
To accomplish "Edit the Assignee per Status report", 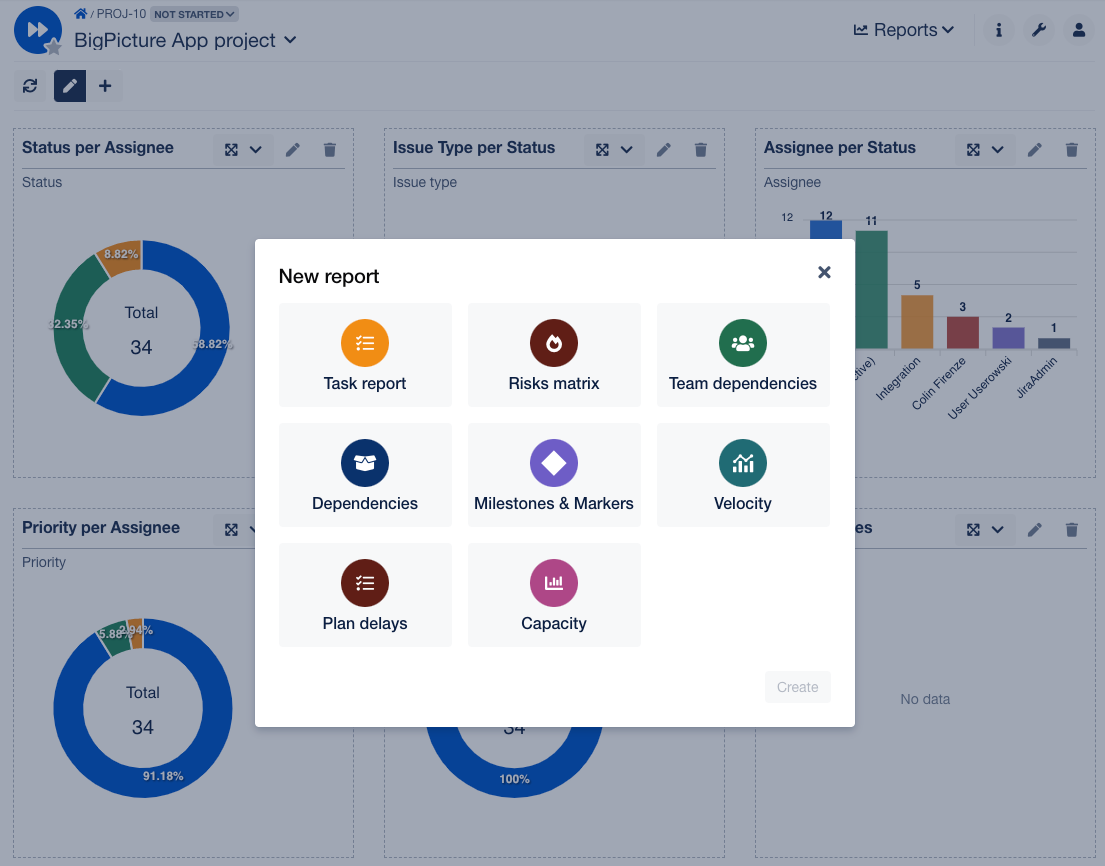I will click(1035, 149).
